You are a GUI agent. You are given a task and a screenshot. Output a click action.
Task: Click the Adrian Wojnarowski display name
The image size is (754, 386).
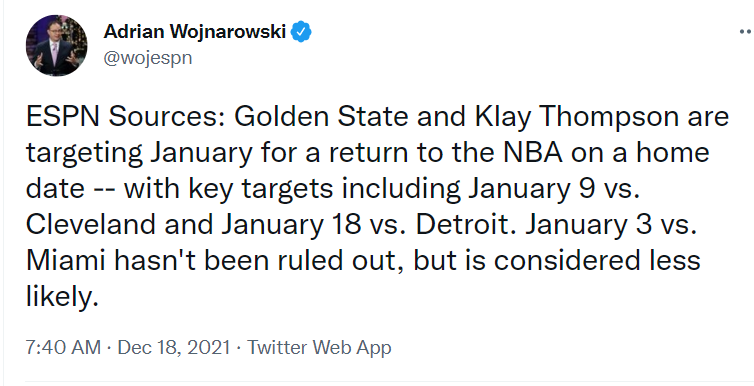point(195,32)
